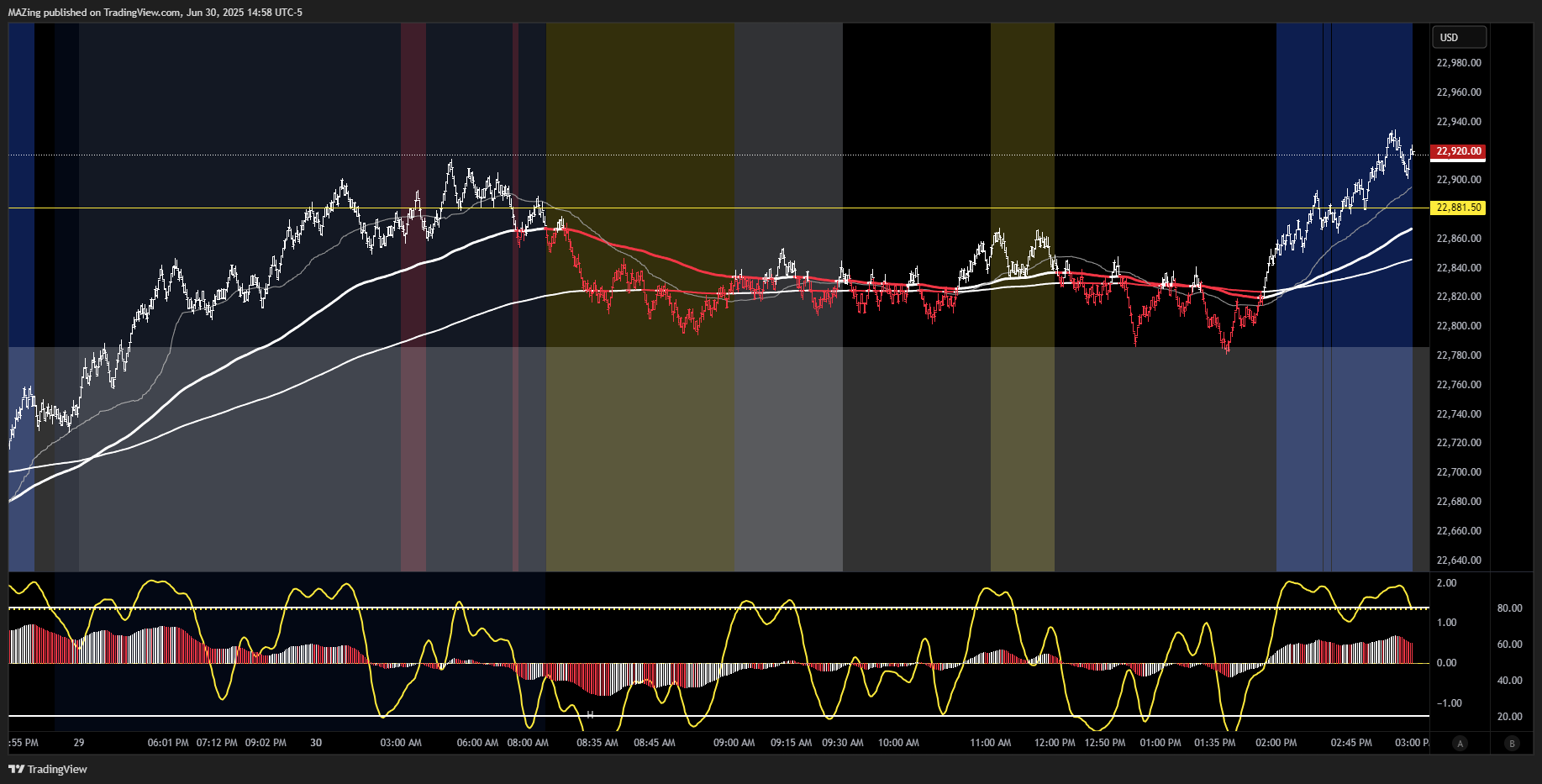This screenshot has height=784, width=1542.
Task: Click the 22,960.00 price axis label
Action: [1459, 92]
